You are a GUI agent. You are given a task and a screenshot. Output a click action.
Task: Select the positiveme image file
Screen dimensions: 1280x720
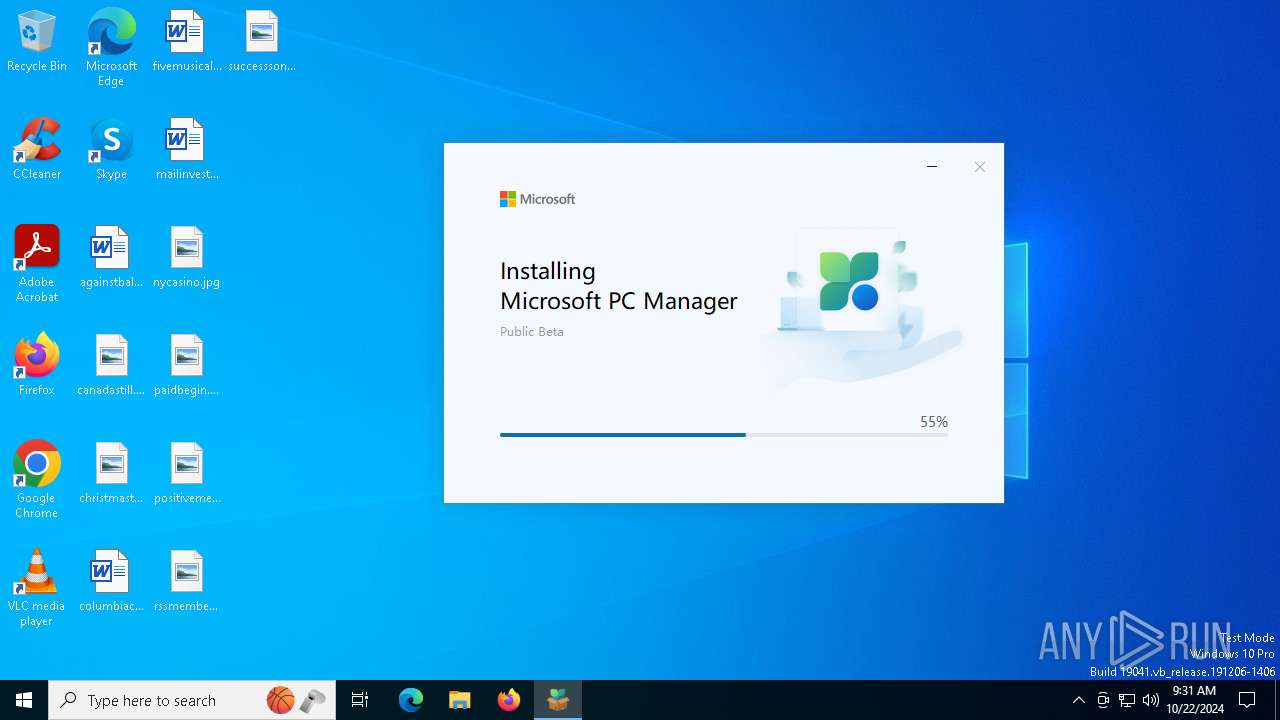tap(187, 474)
